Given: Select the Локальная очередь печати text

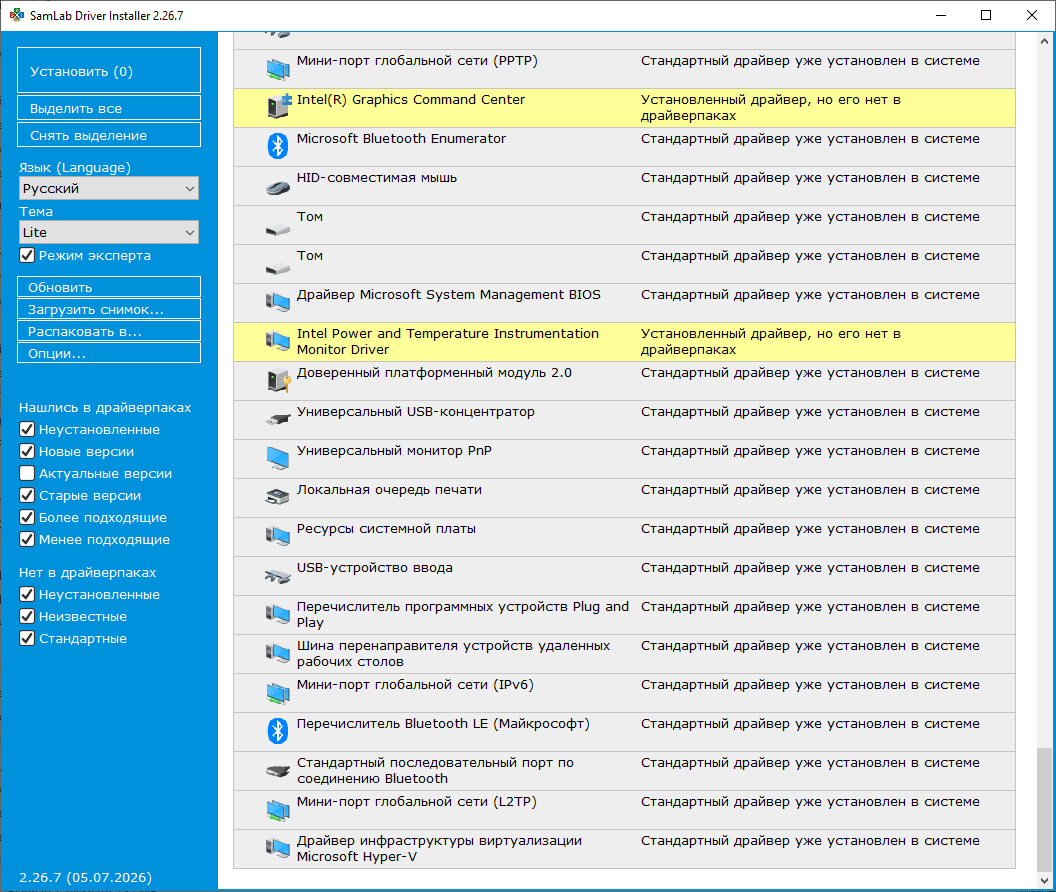Looking at the screenshot, I should click(389, 490).
